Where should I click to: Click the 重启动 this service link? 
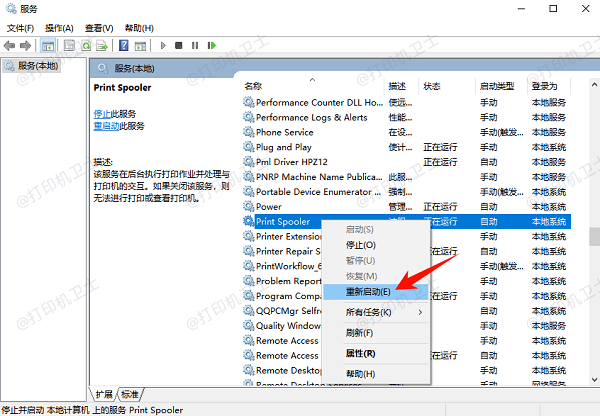coord(105,126)
